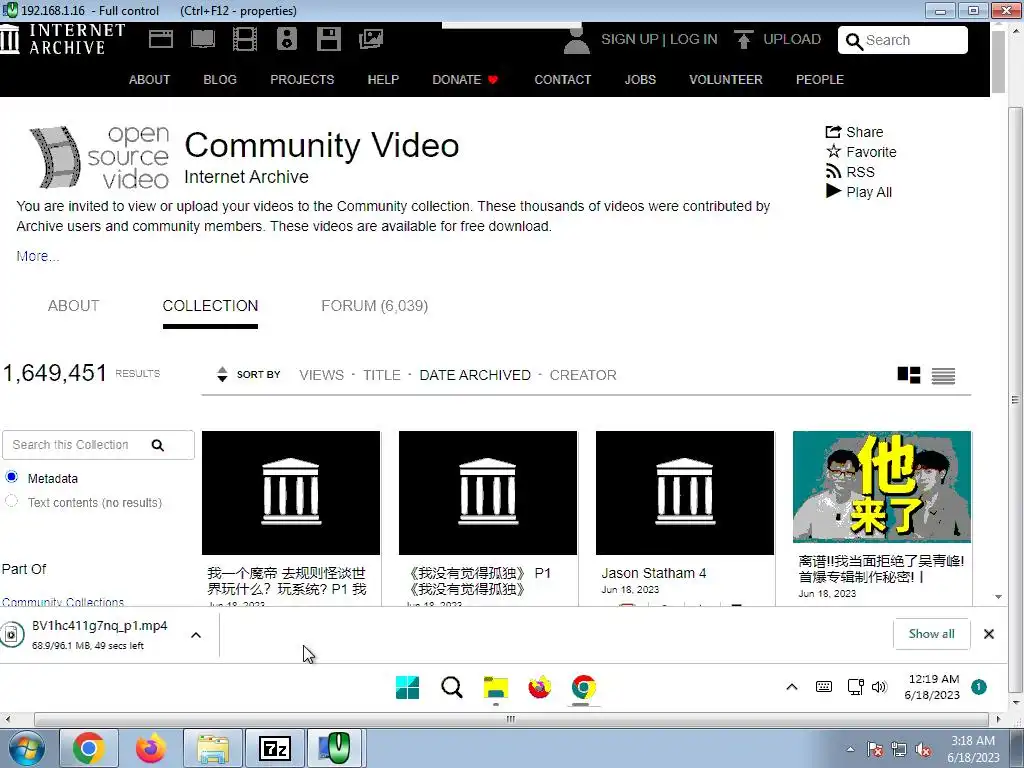The height and width of the screenshot is (768, 1024).
Task: Click the Community Collections link
Action: click(x=63, y=601)
